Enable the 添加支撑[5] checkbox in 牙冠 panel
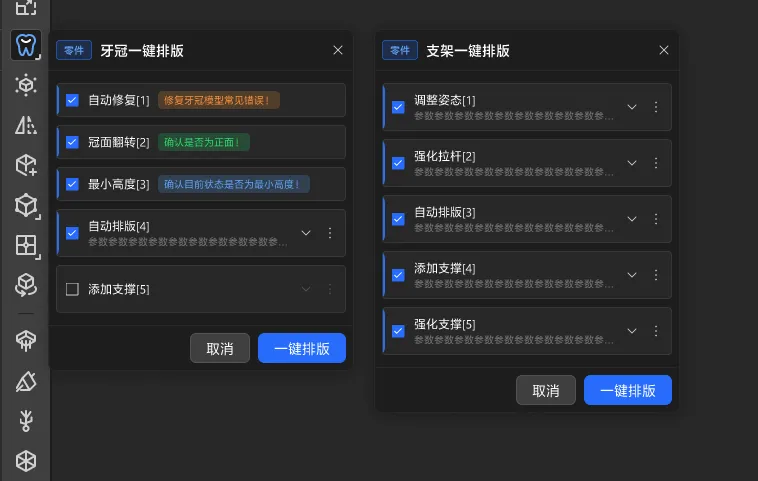Image resolution: width=758 pixels, height=481 pixels. tap(72, 289)
